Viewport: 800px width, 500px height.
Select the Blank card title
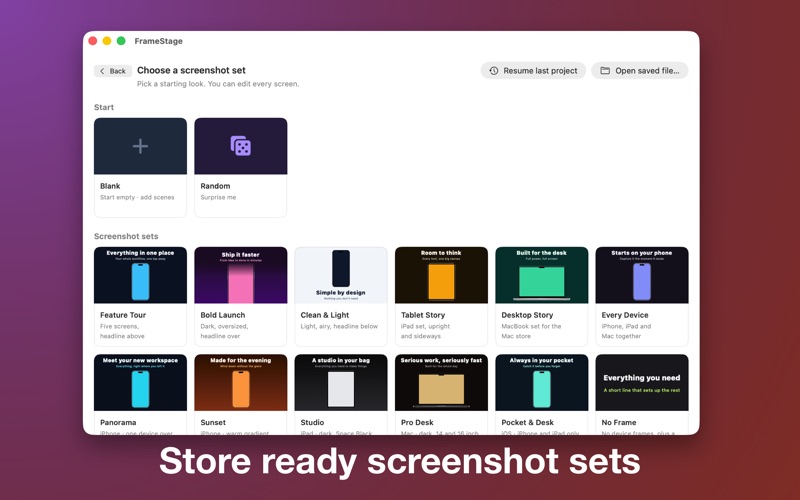pos(110,186)
